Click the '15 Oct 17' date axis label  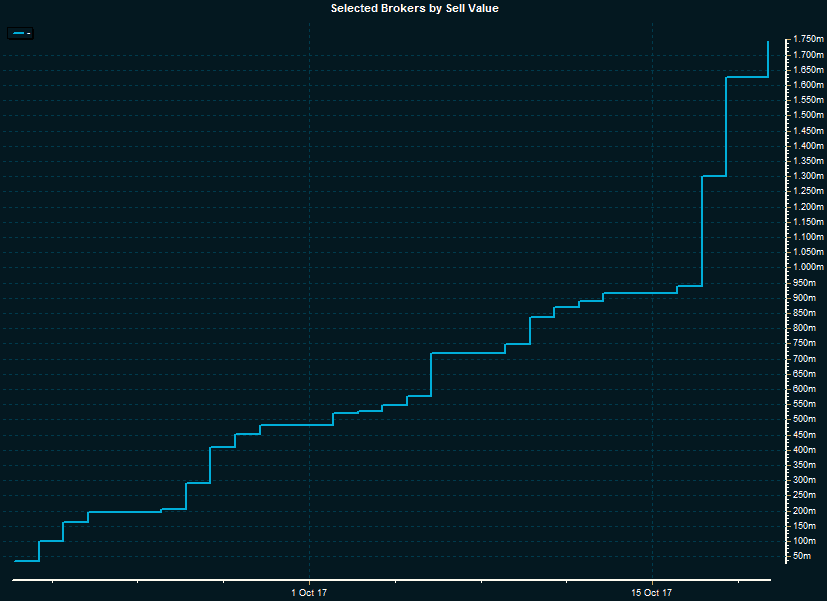pyautogui.click(x=652, y=593)
